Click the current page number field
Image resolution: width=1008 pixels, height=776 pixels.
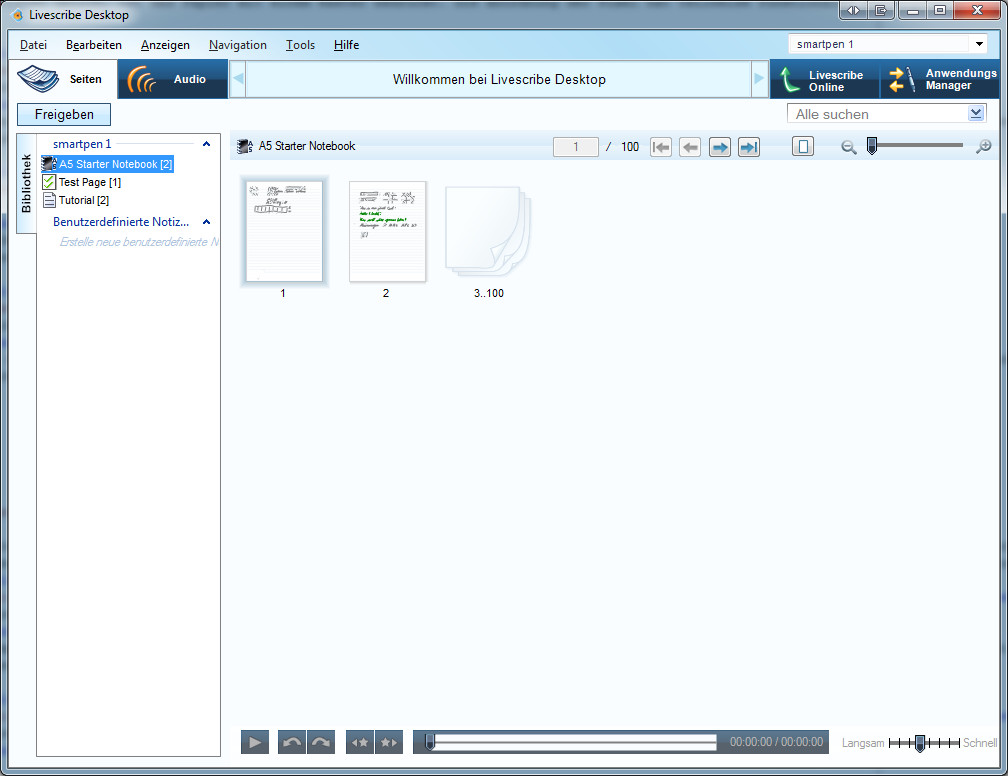point(575,147)
